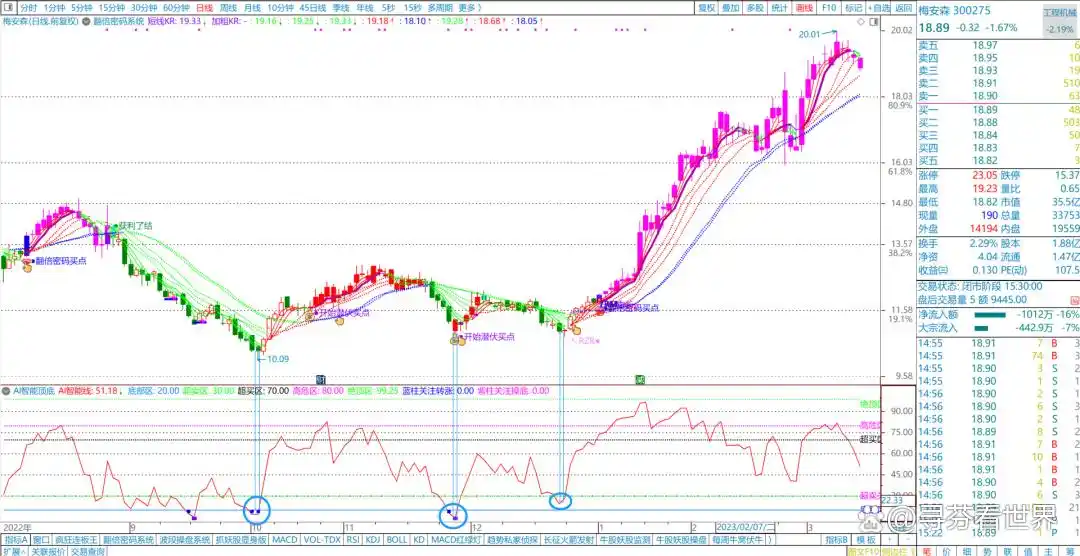Select the BOLL indicator tab
Image resolution: width=1080 pixels, height=556 pixels.
click(396, 539)
